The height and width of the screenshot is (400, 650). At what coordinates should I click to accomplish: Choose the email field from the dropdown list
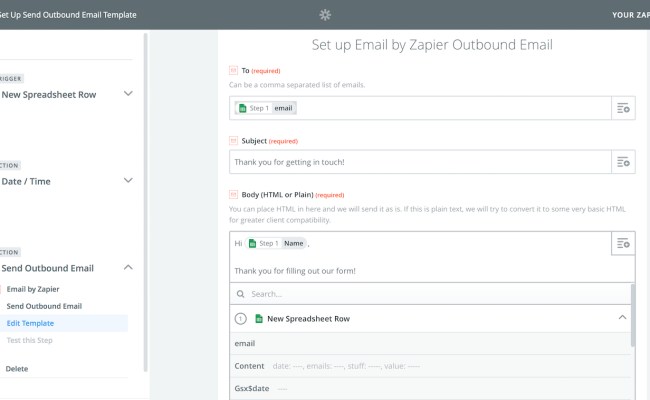[430, 344]
